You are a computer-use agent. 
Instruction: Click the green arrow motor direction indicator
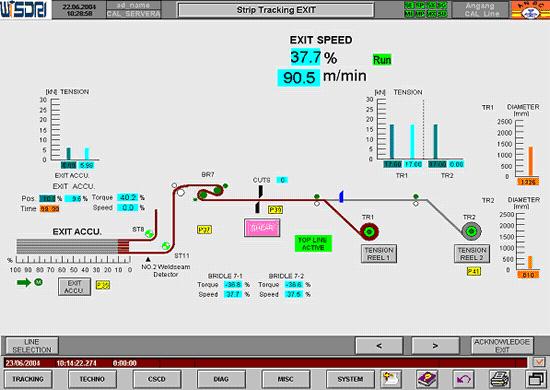(24, 282)
